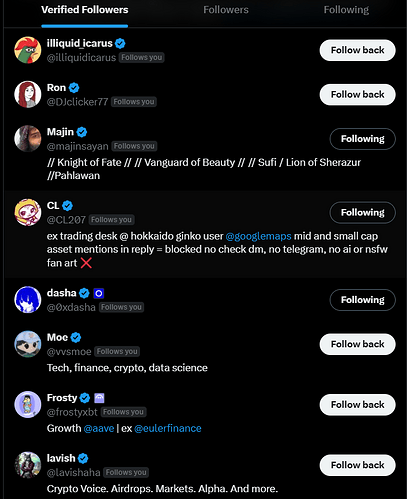407x499 pixels.
Task: Follow back illiquid_icarus
Action: [357, 50]
